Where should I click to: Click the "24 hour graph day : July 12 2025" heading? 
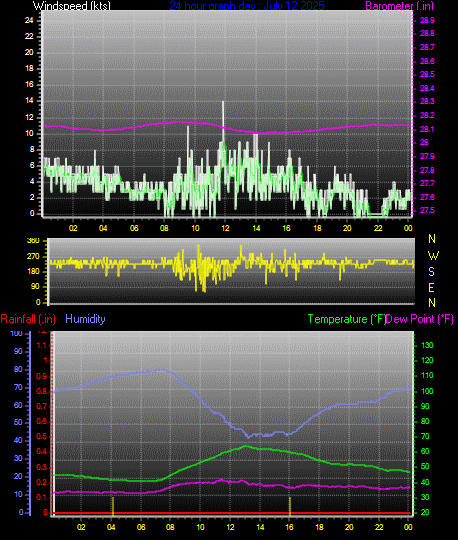pos(247,6)
